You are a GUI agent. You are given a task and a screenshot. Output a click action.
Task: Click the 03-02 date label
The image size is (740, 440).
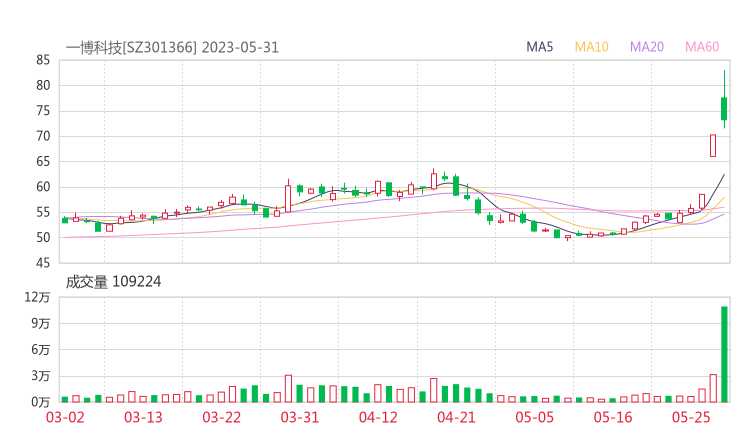coord(65,418)
